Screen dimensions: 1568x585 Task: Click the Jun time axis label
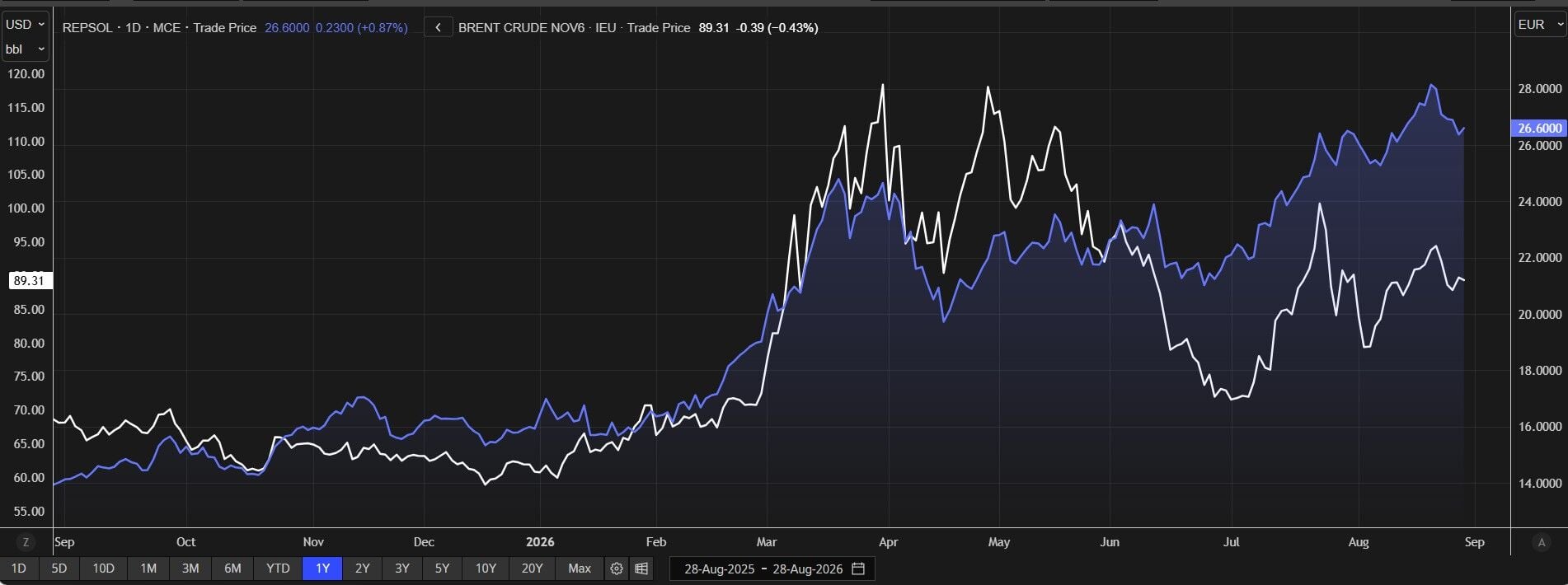1110,542
